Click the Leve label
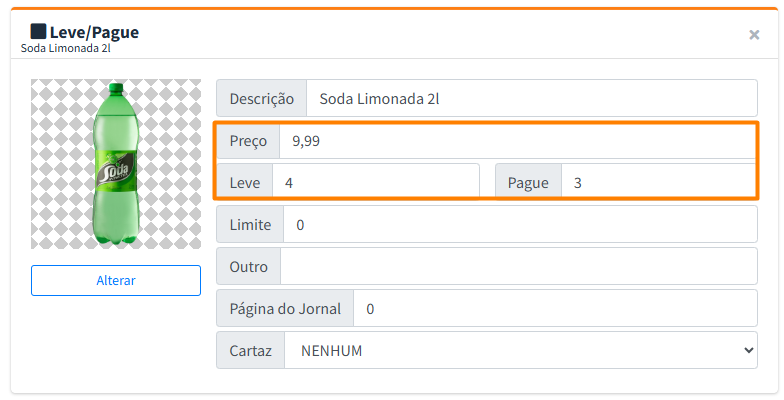The width and height of the screenshot is (784, 400). (245, 183)
